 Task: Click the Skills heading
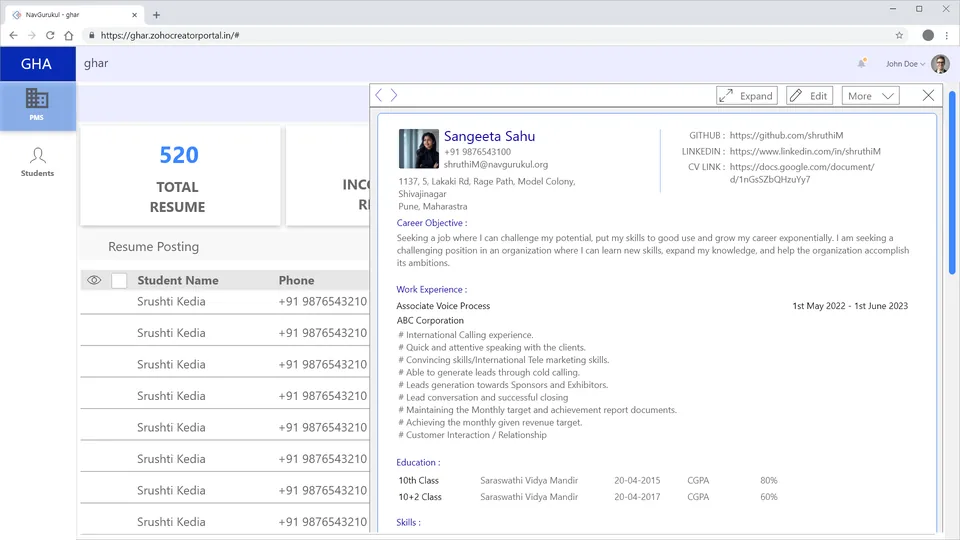tap(408, 522)
